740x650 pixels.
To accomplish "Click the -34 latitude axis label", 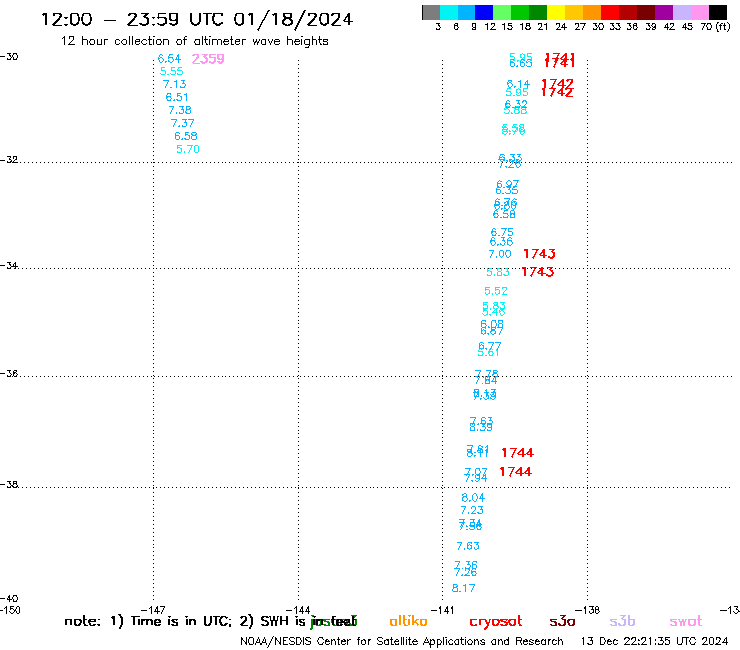I will pyautogui.click(x=9, y=265).
